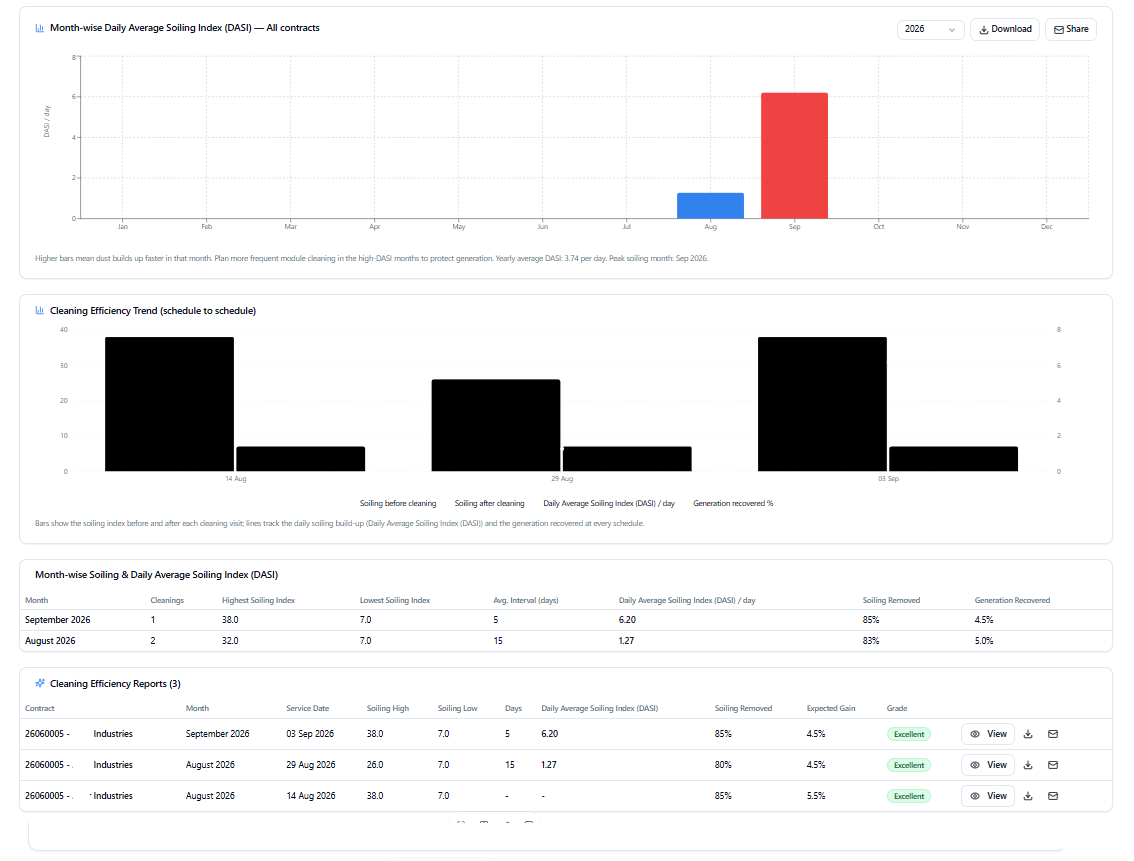Click the tall 29 Aug soiling-before bar
Image resolution: width=1134 pixels, height=861 pixels.
(496, 425)
